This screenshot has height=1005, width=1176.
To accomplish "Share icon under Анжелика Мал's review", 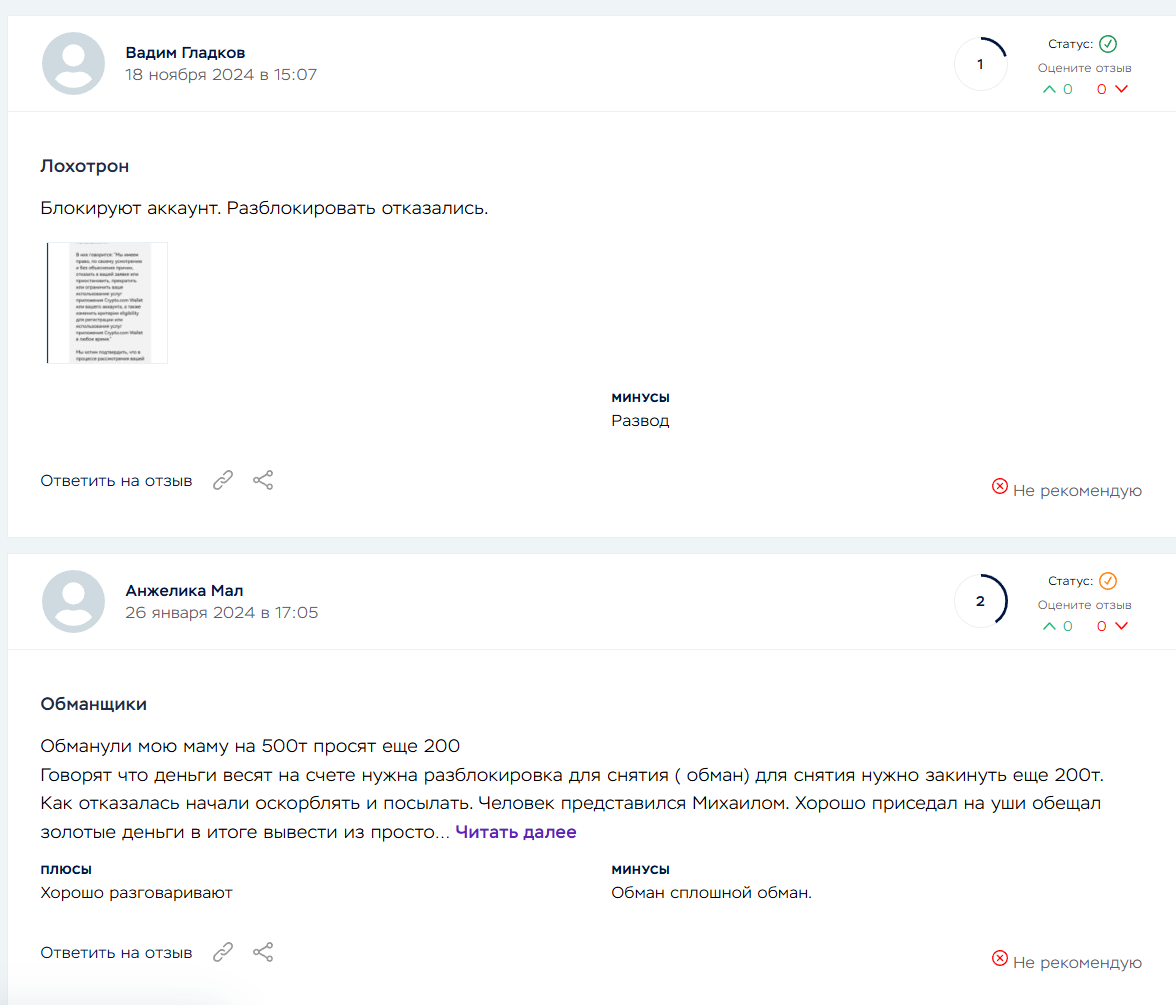I will [262, 952].
